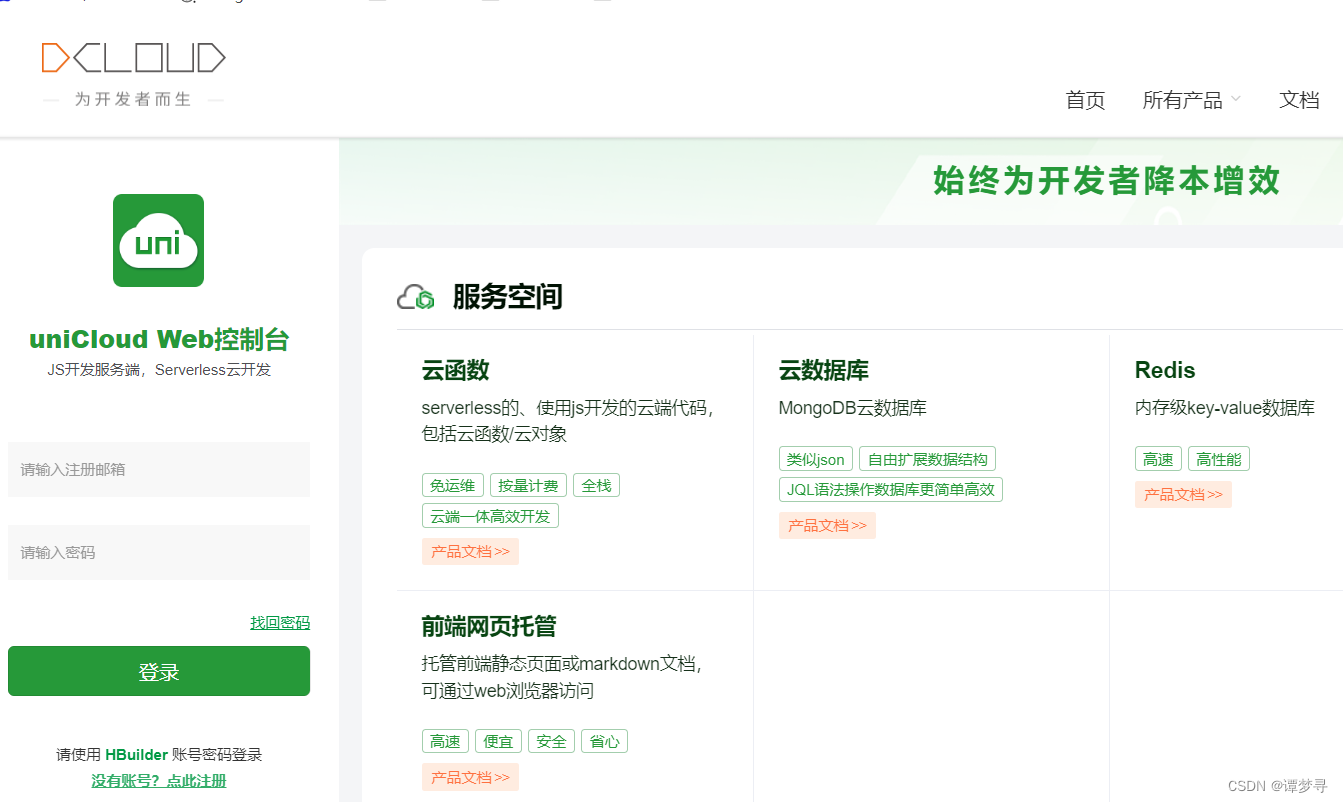The image size is (1343, 802).
Task: Click the 服务空间 cloud icon
Action: (415, 297)
